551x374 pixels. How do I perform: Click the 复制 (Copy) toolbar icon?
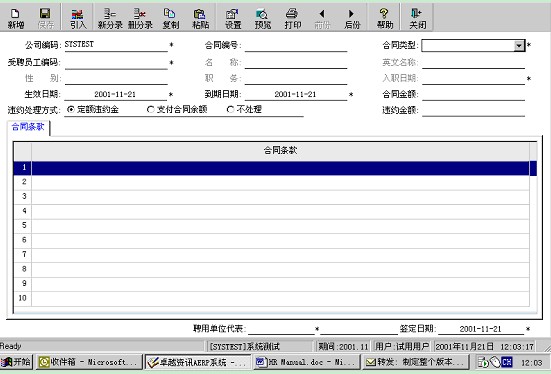coord(170,18)
